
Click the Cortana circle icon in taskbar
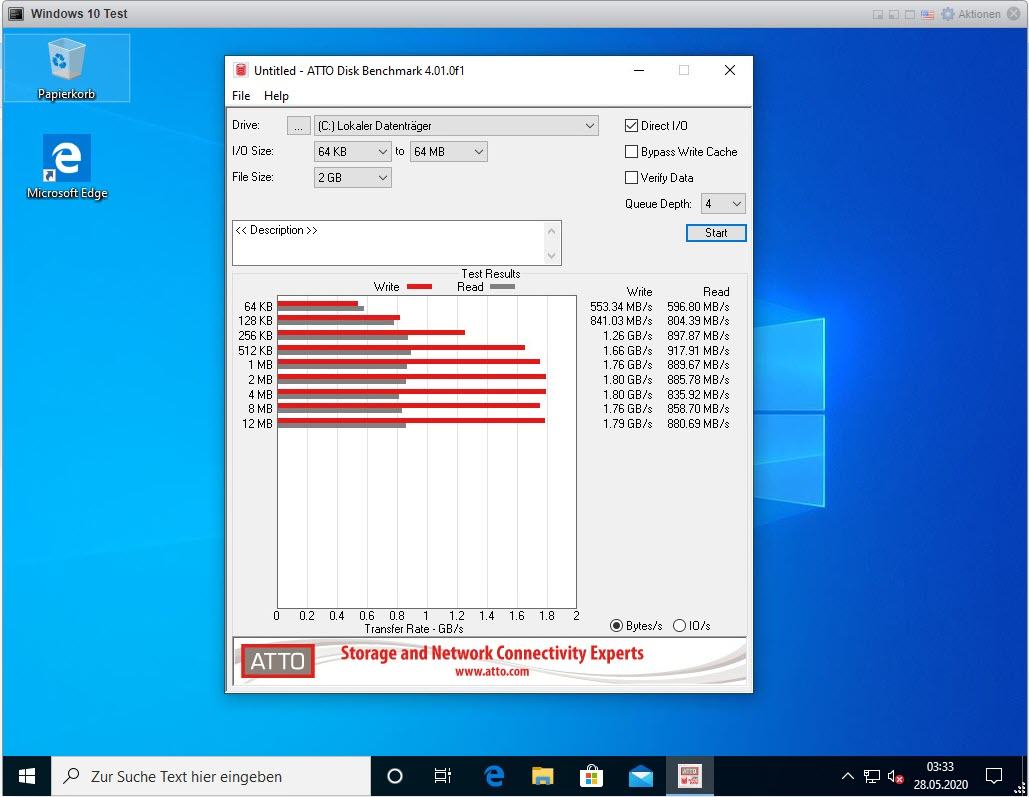point(394,777)
